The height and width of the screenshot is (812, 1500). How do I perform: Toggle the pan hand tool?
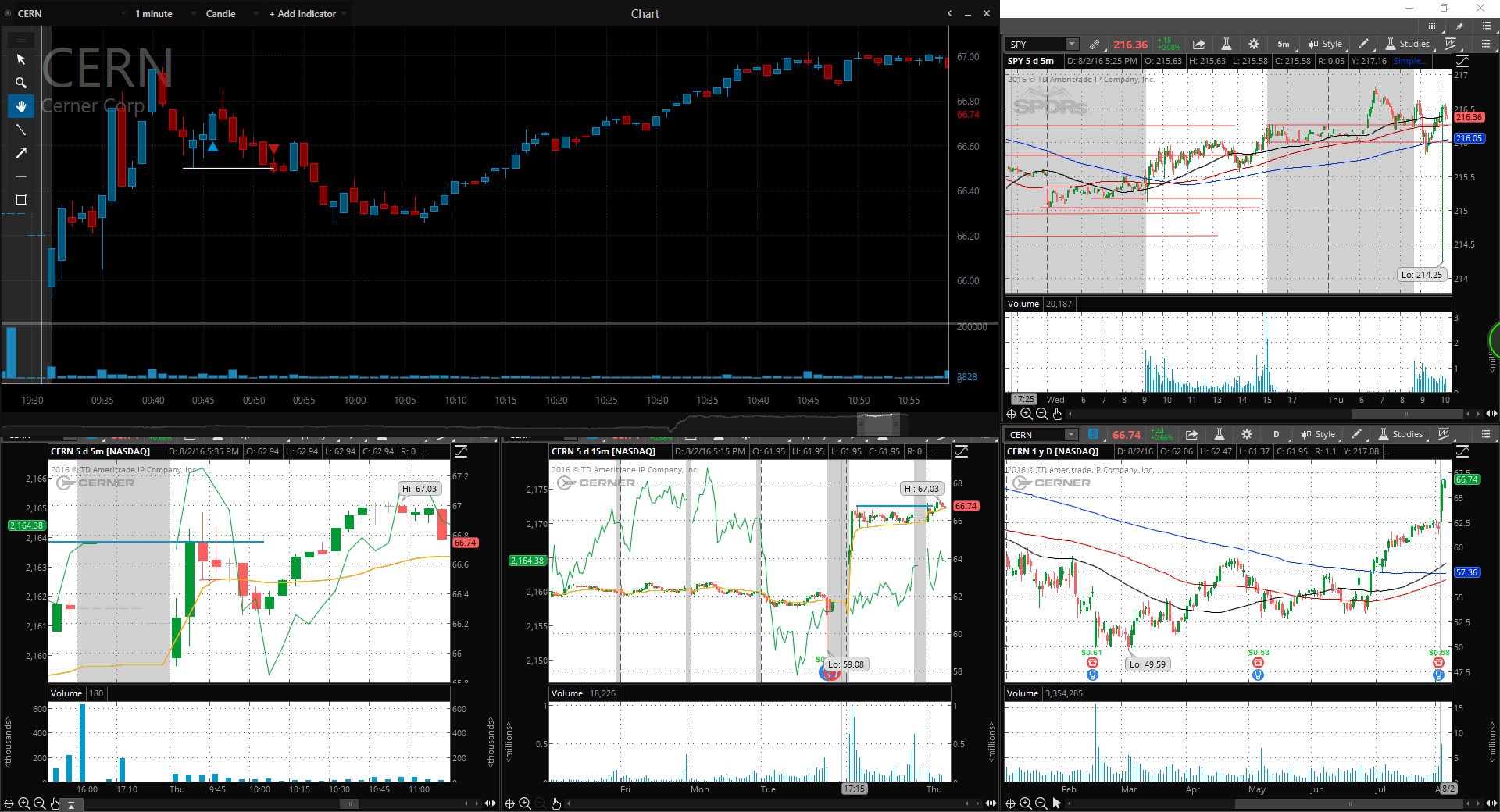(21, 106)
